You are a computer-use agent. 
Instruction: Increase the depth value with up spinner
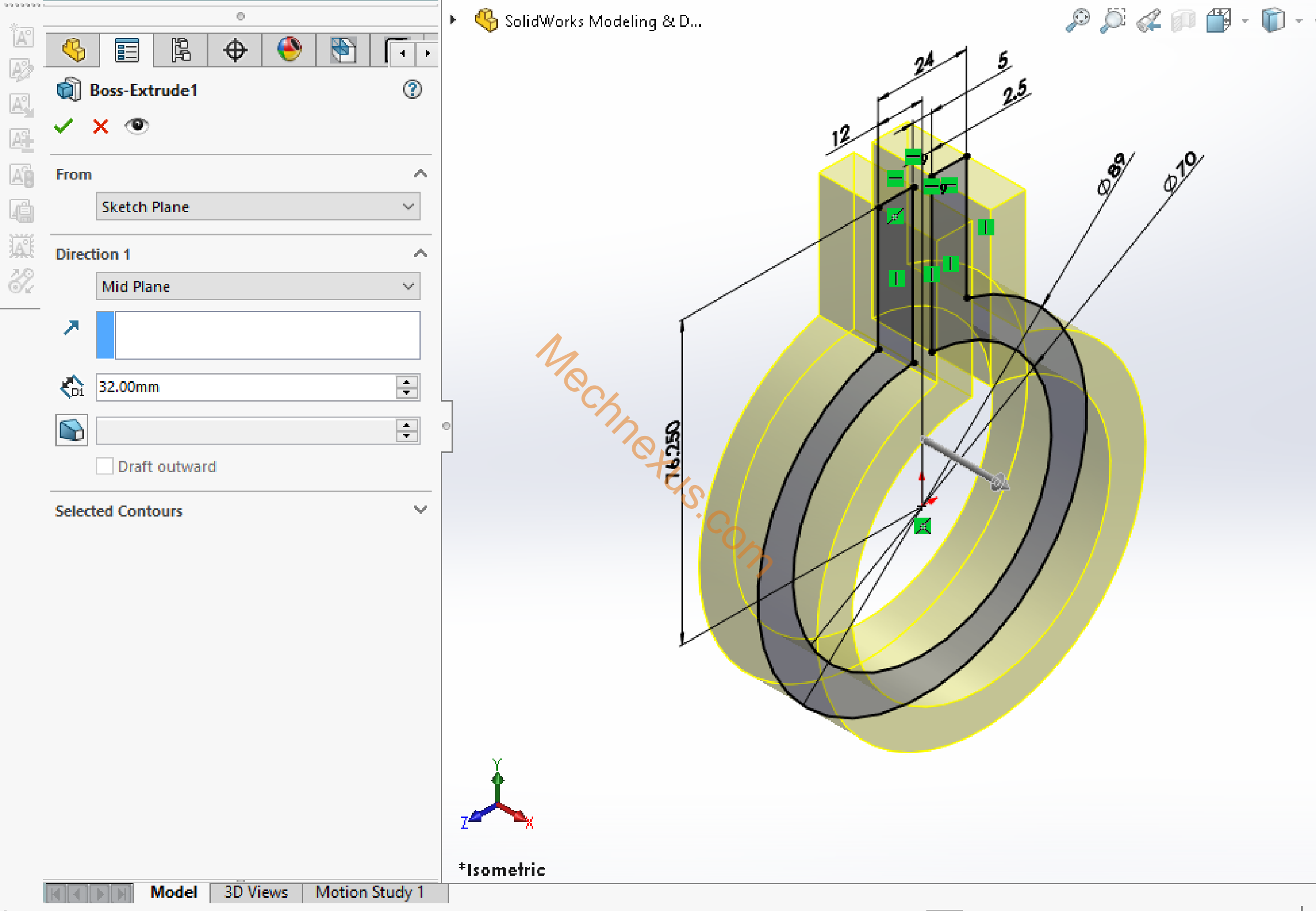(406, 382)
